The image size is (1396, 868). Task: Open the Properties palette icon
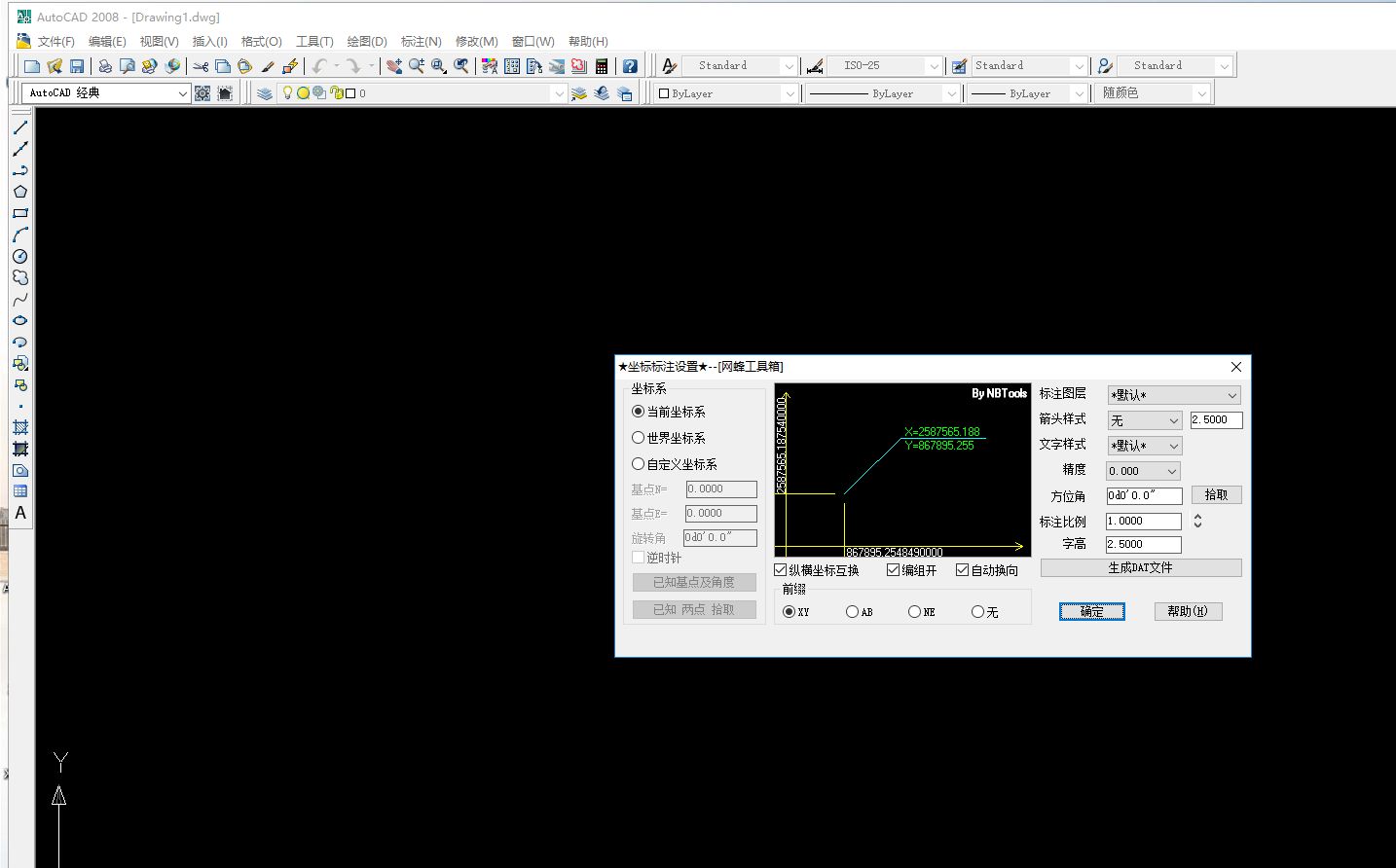click(x=490, y=66)
